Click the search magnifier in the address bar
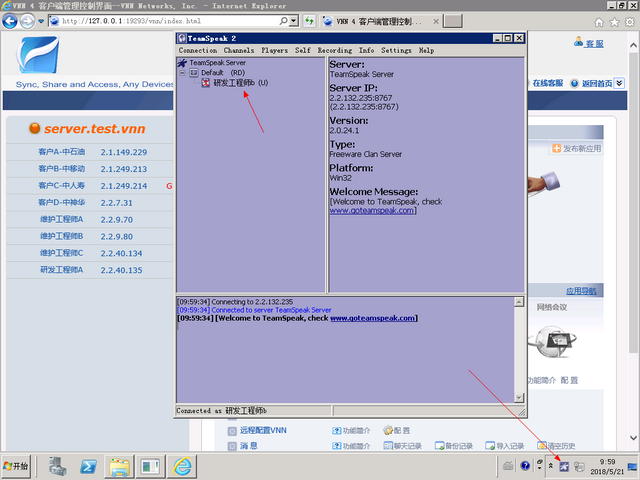Viewport: 640px width, 480px height. [283, 21]
